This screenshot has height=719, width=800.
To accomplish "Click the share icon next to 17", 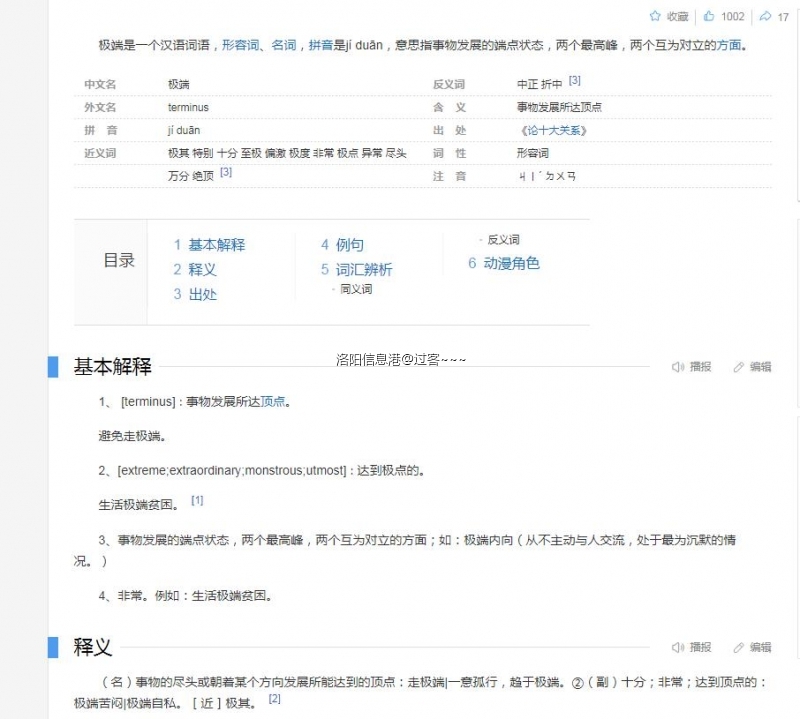I will coord(764,16).
